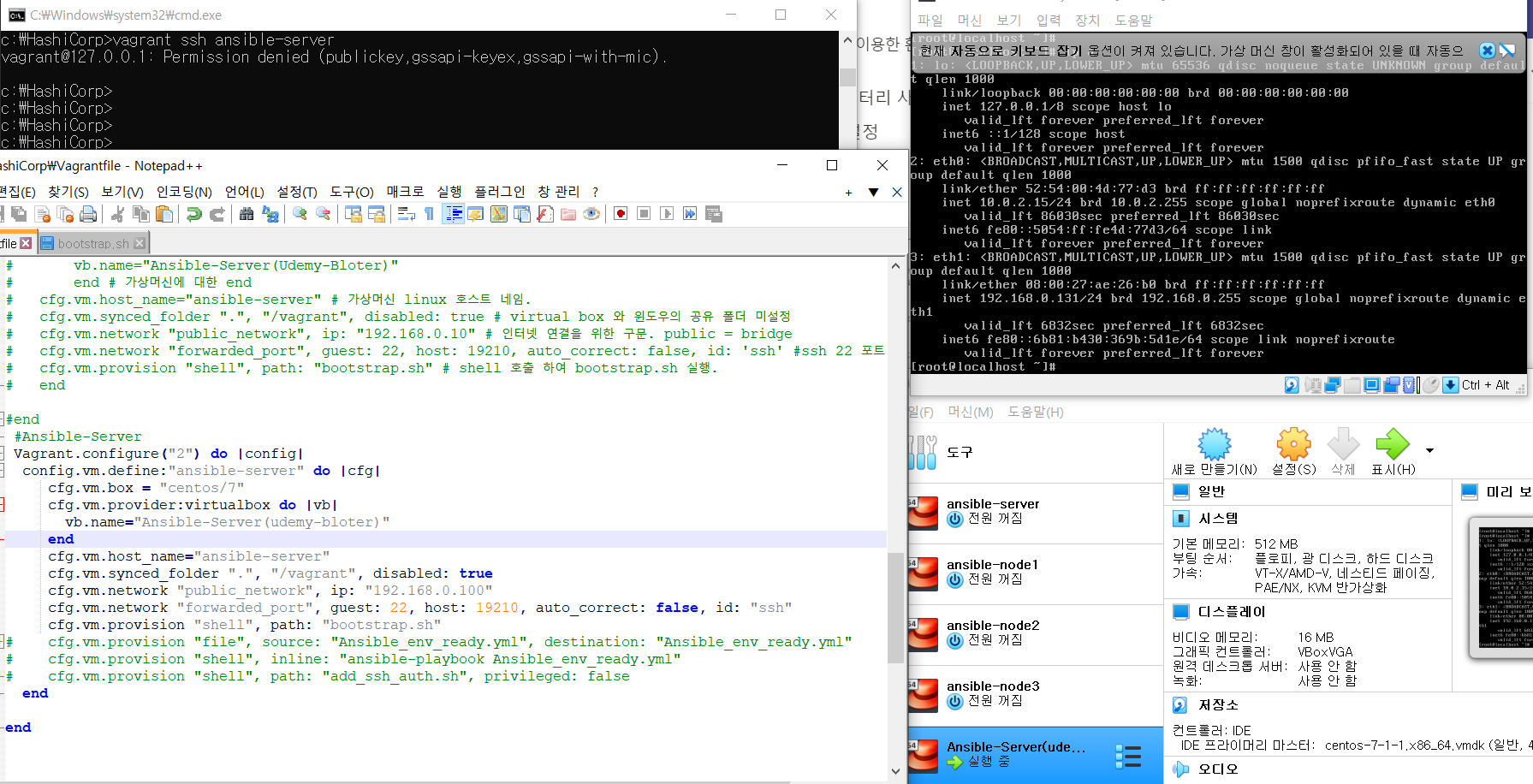Close the bootstrap.sh tab
The image size is (1533, 784).
click(140, 243)
